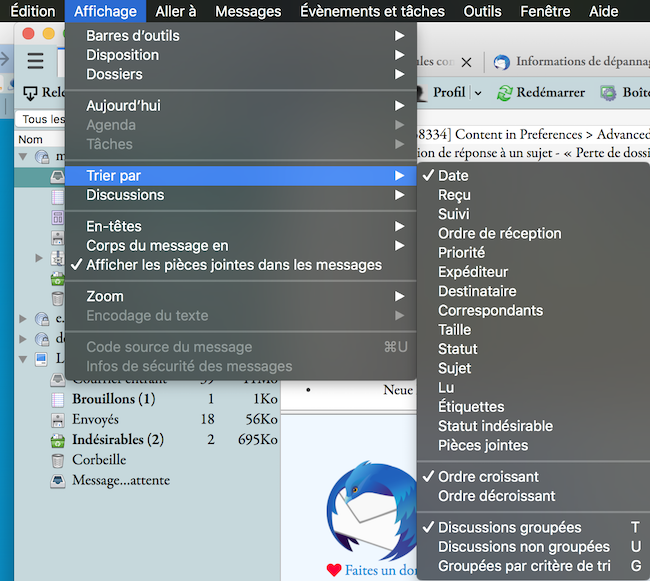
Task: Sort messages by Priorité
Action: tap(533, 253)
